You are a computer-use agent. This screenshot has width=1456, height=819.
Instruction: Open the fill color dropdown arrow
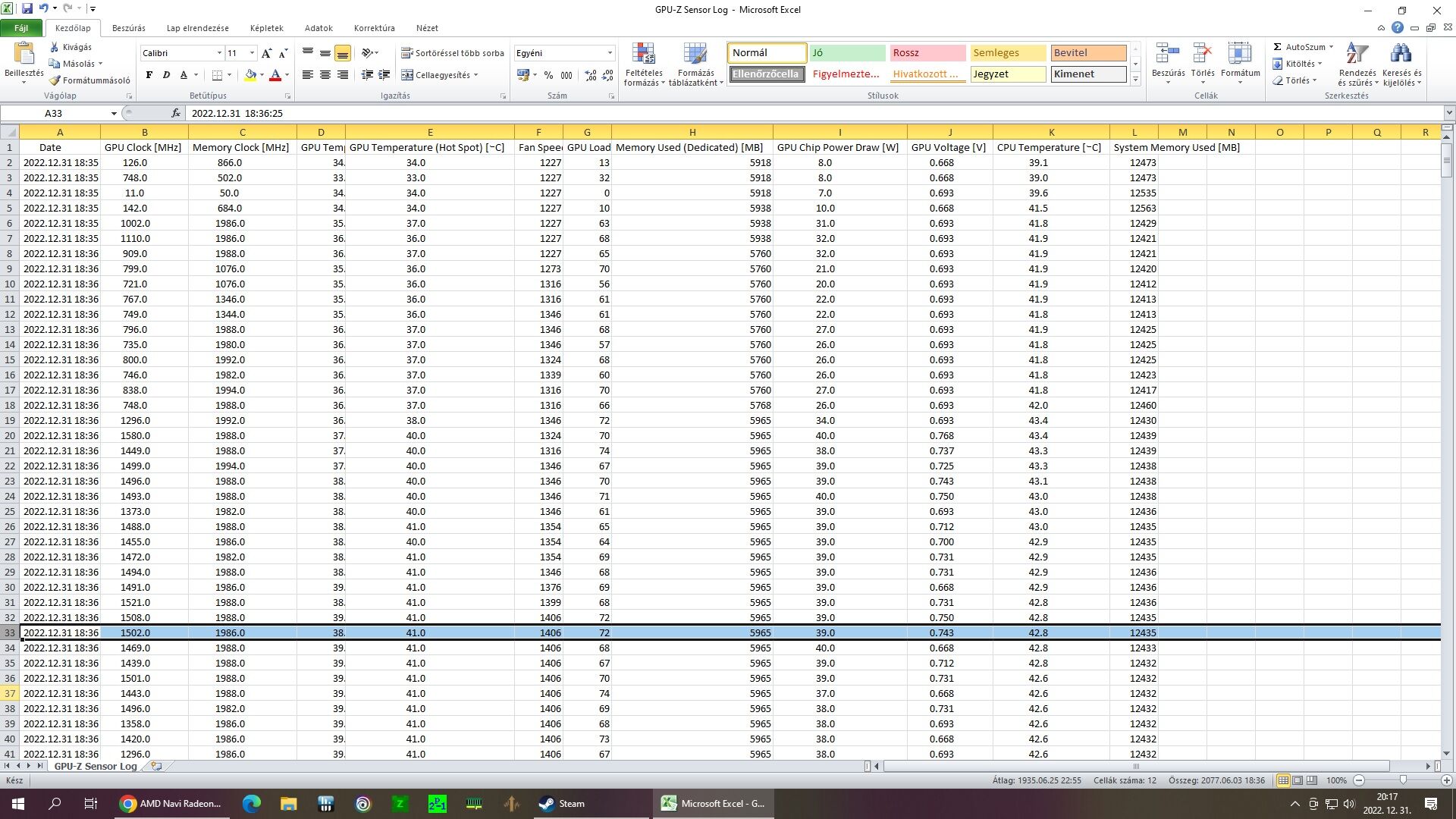(262, 75)
